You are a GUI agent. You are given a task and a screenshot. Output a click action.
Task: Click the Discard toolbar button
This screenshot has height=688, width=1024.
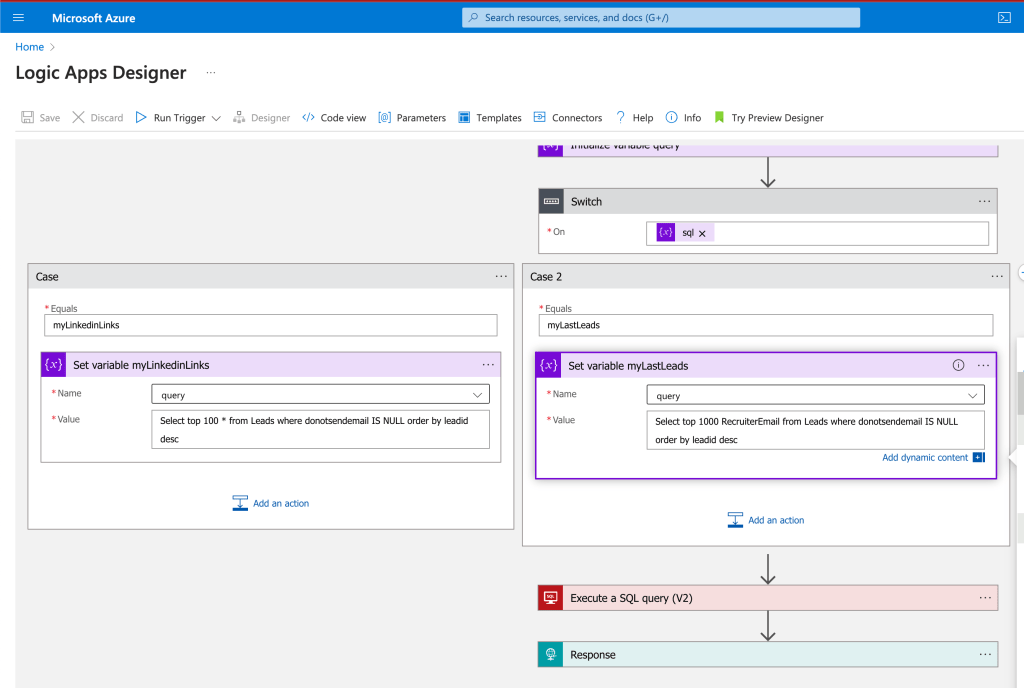pyautogui.click(x=97, y=117)
